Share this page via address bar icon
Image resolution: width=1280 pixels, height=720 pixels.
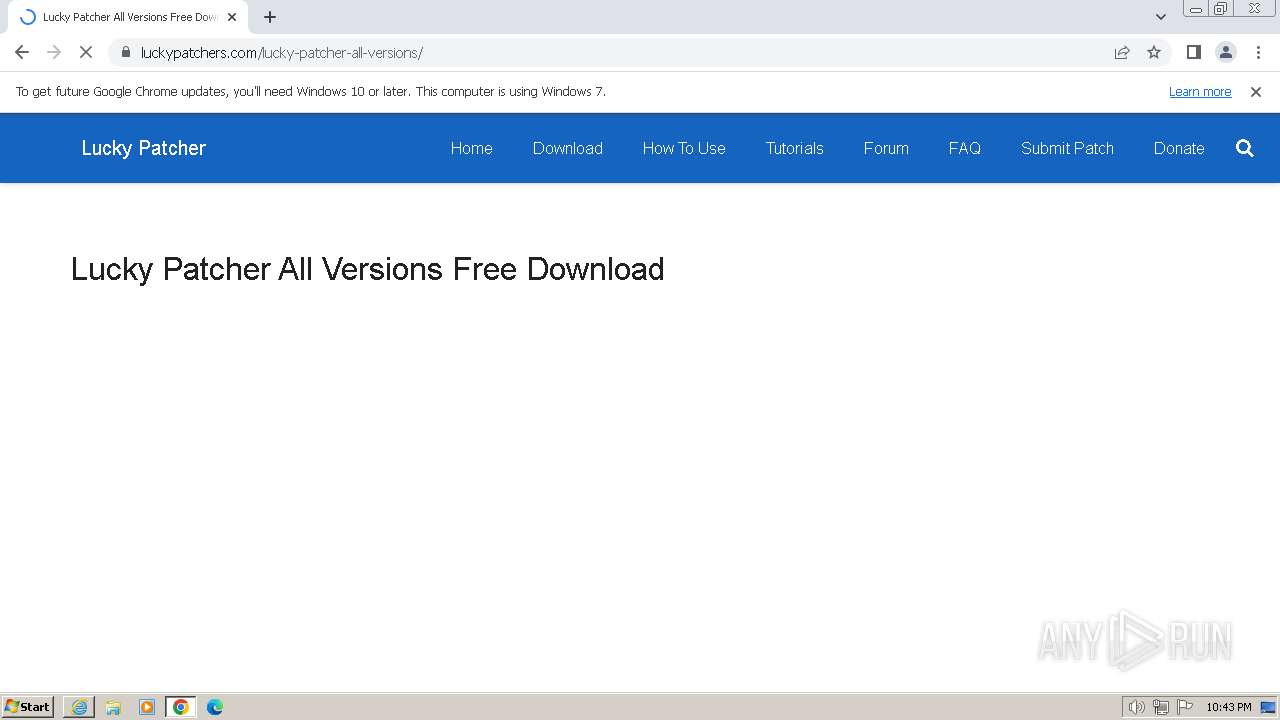tap(1122, 52)
